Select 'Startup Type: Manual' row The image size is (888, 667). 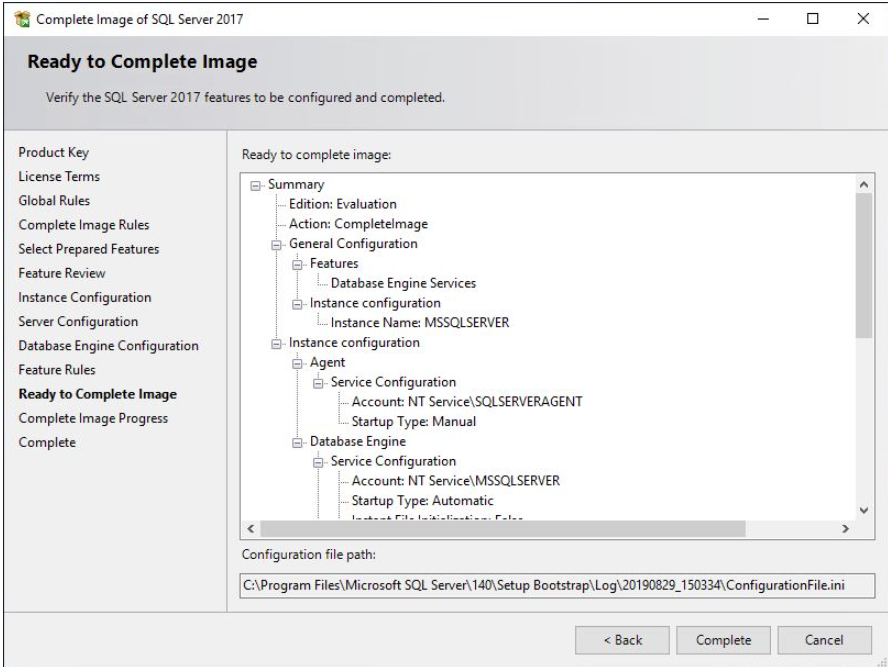[413, 422]
